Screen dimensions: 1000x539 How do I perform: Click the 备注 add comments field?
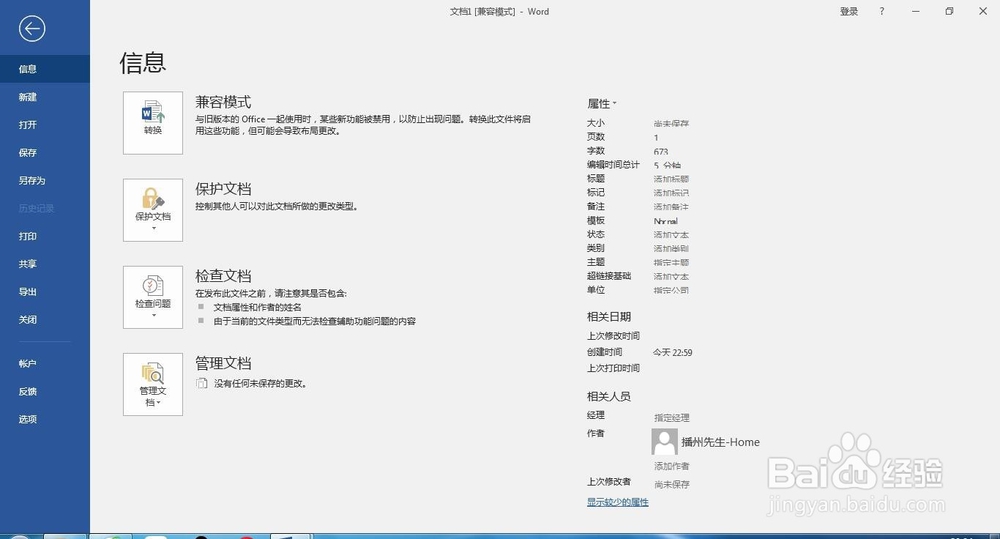point(671,207)
